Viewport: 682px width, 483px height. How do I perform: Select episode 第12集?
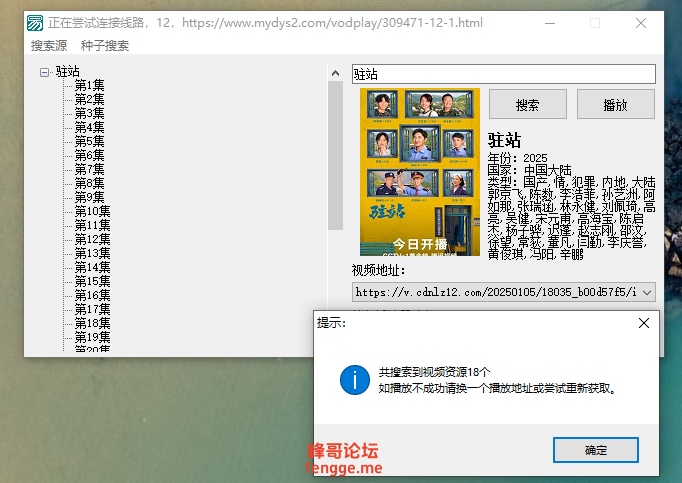tap(92, 239)
